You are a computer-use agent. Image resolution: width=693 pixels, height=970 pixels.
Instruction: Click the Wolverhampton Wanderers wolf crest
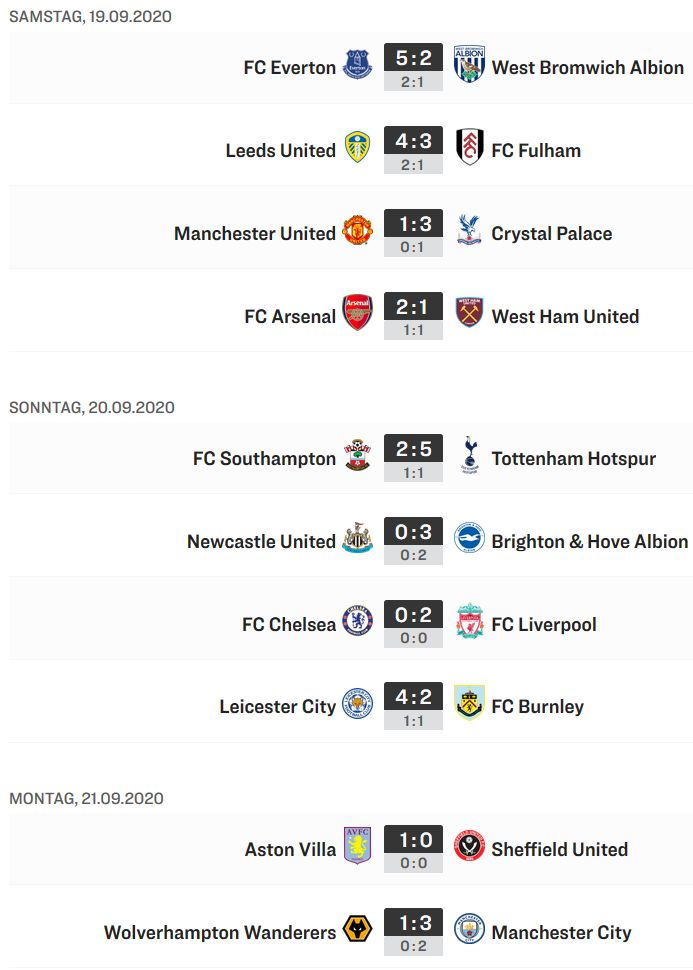358,929
